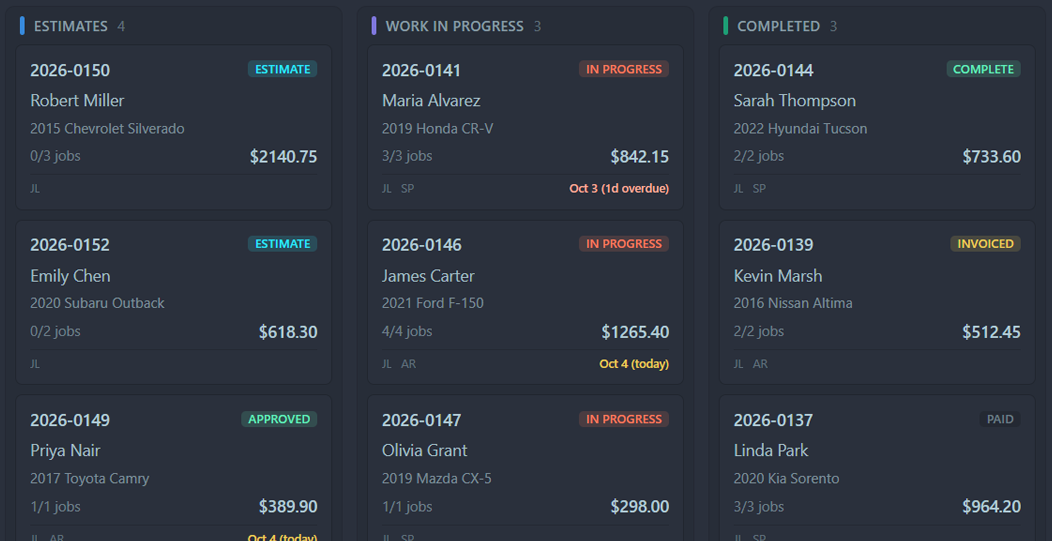Click vehicle 2017 Toyota Camry

point(90,479)
